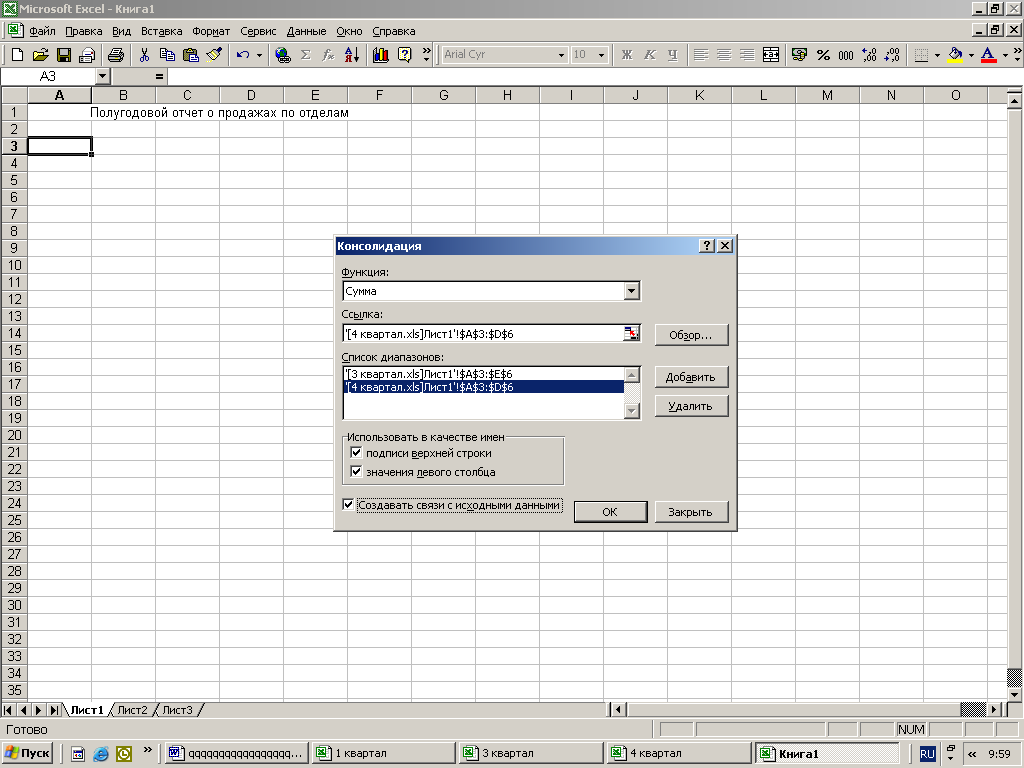Click the Print icon in the toolbar
1024x768 pixels.
click(x=116, y=55)
